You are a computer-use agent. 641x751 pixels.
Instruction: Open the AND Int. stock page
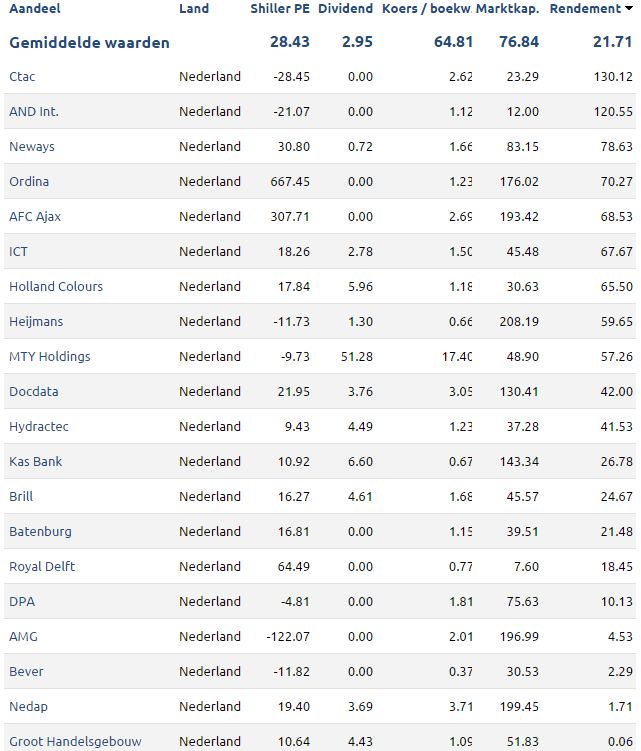click(34, 112)
